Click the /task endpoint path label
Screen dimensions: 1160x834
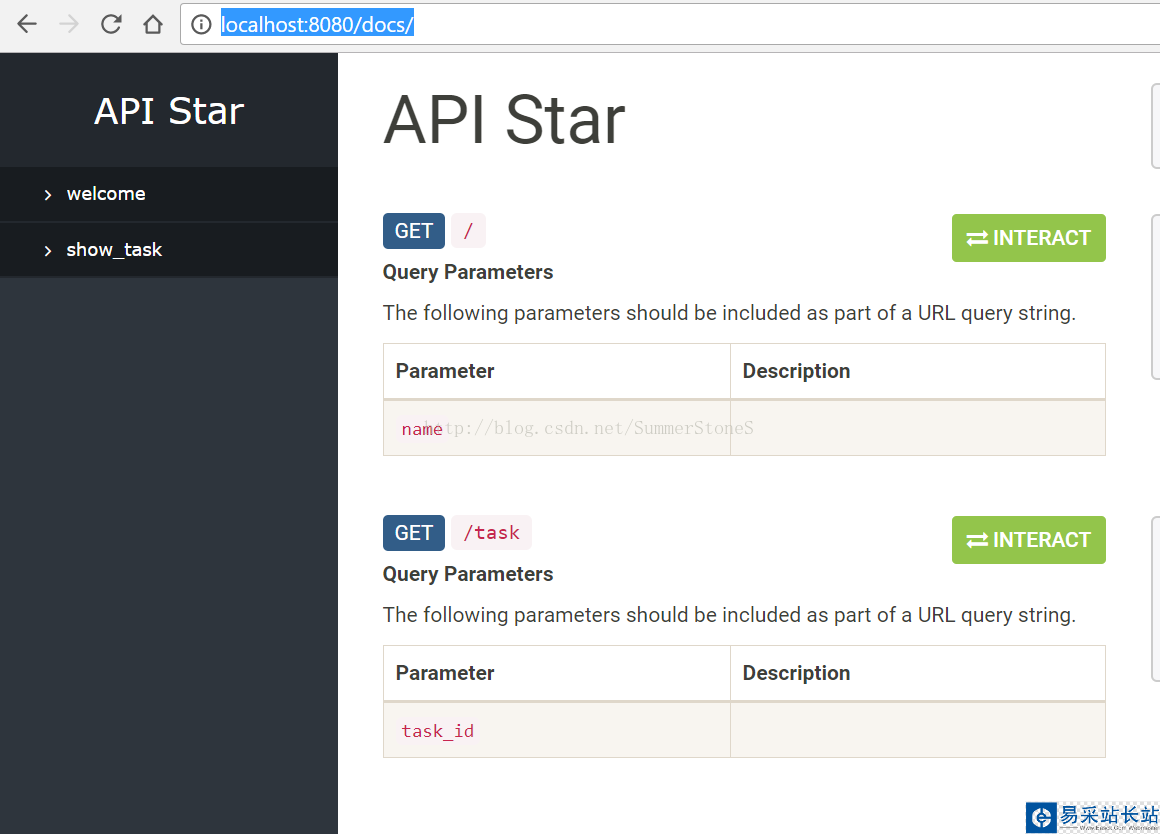coord(491,533)
